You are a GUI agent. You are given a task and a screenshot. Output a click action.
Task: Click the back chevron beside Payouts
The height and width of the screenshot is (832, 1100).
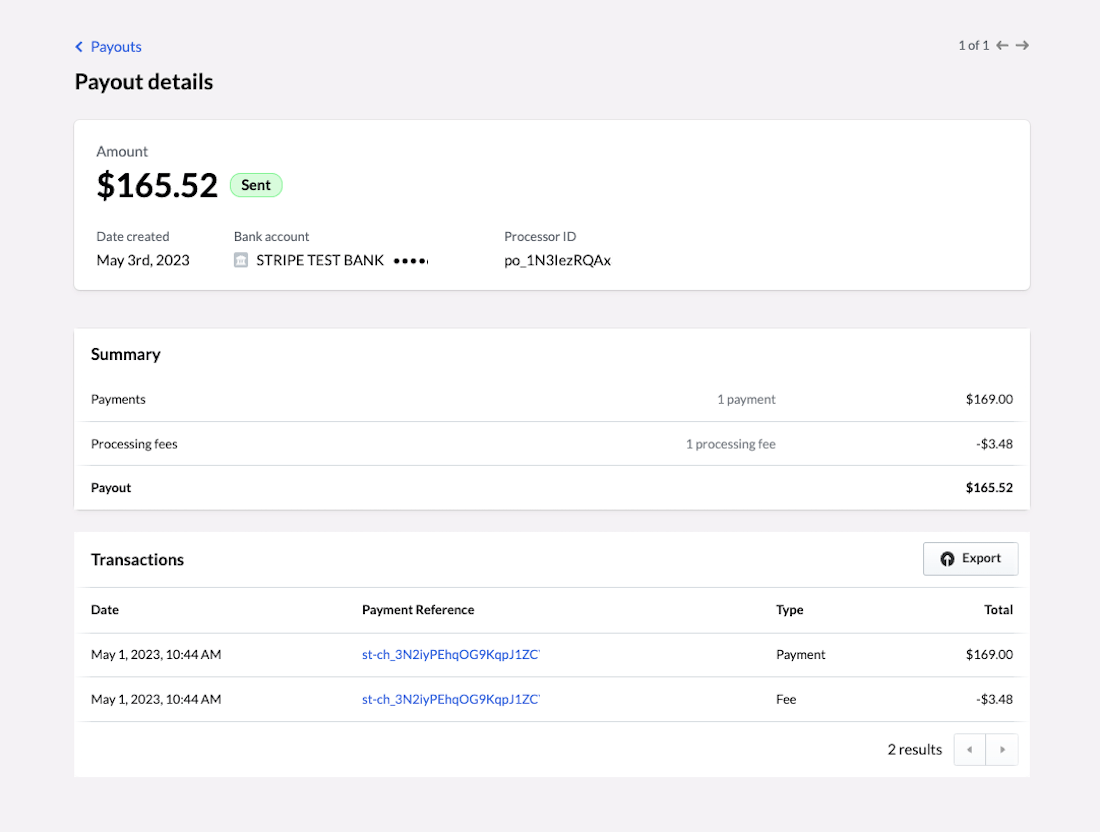(x=79, y=46)
